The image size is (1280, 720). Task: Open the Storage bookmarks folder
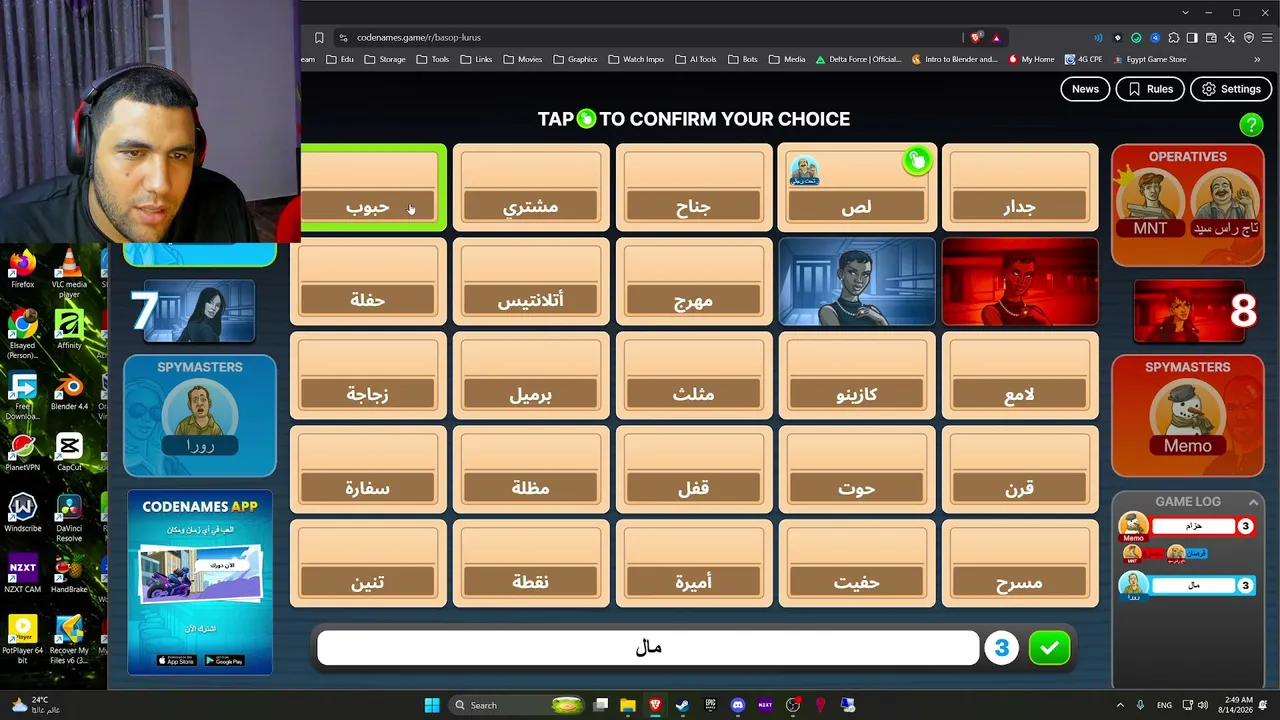(x=385, y=59)
